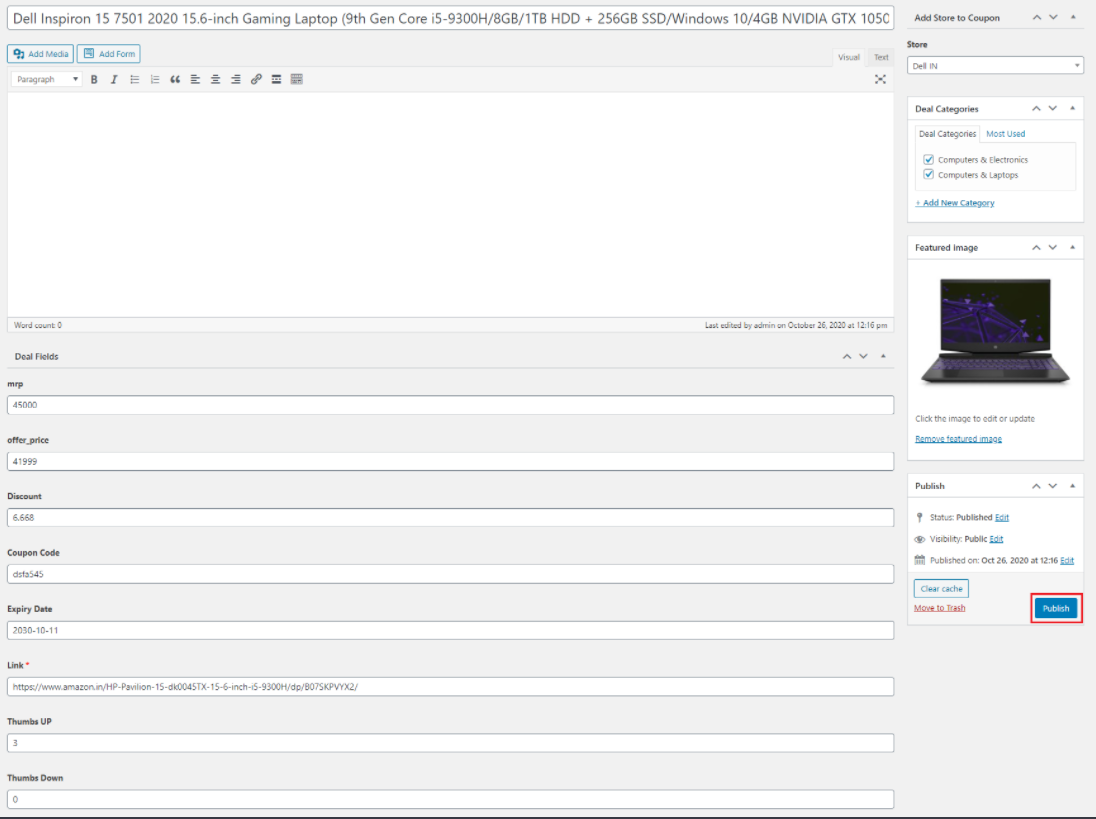Screen dimensions: 1096x819
Task: Open the Store dropdown showing Dell IN
Action: click(x=995, y=66)
